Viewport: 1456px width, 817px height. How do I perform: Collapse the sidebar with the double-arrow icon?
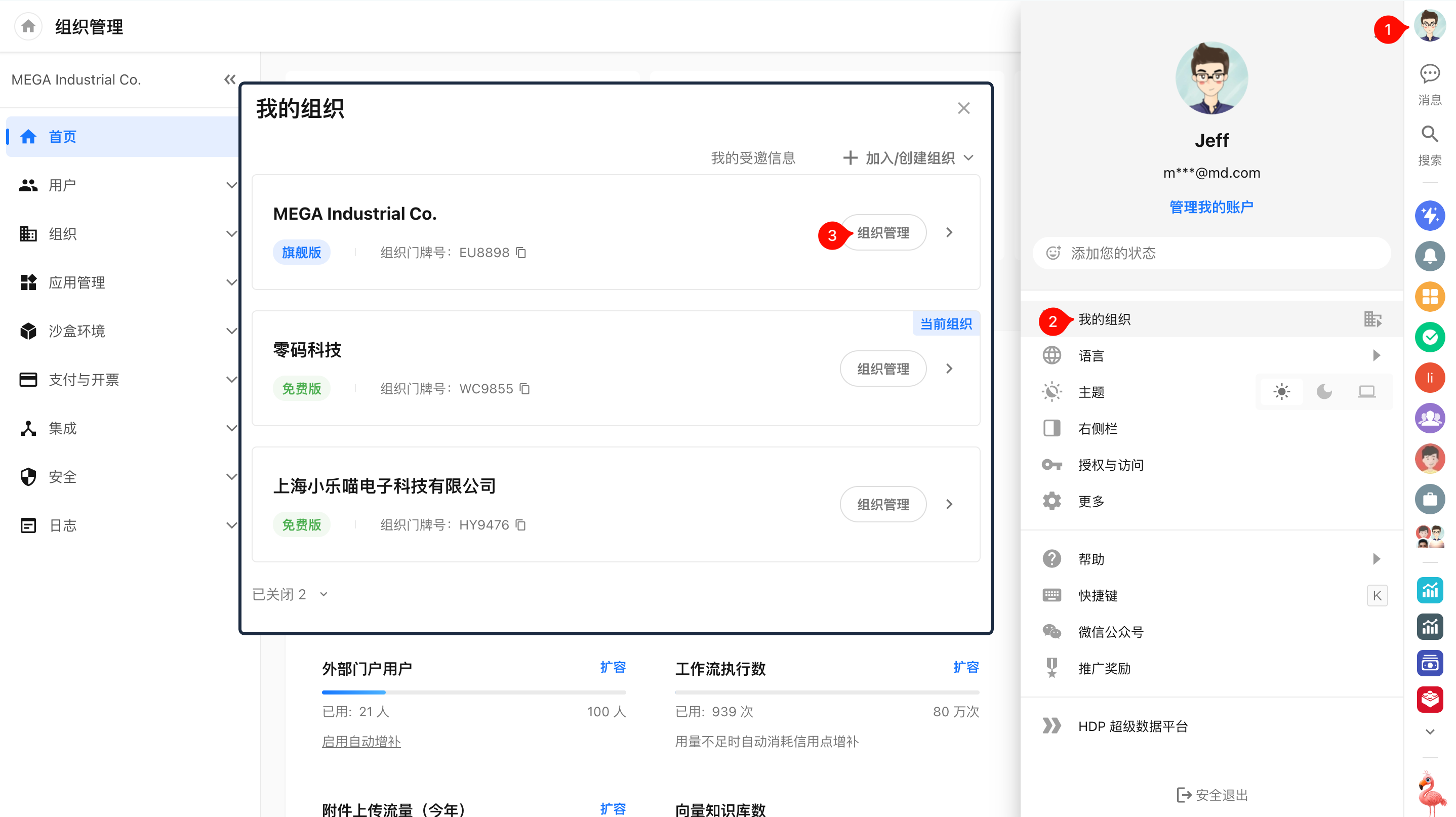point(229,79)
